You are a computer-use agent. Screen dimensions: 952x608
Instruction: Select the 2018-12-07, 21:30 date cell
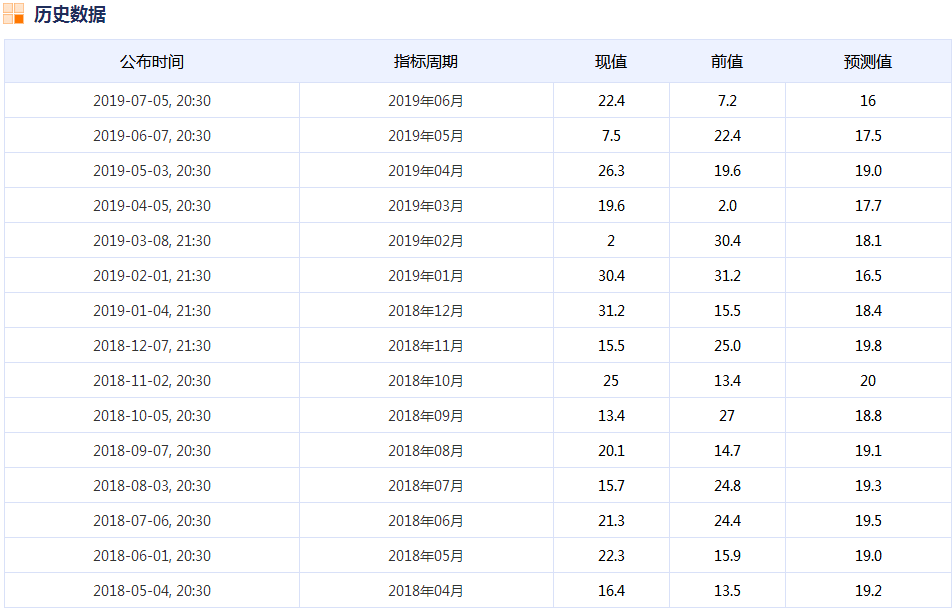152,346
